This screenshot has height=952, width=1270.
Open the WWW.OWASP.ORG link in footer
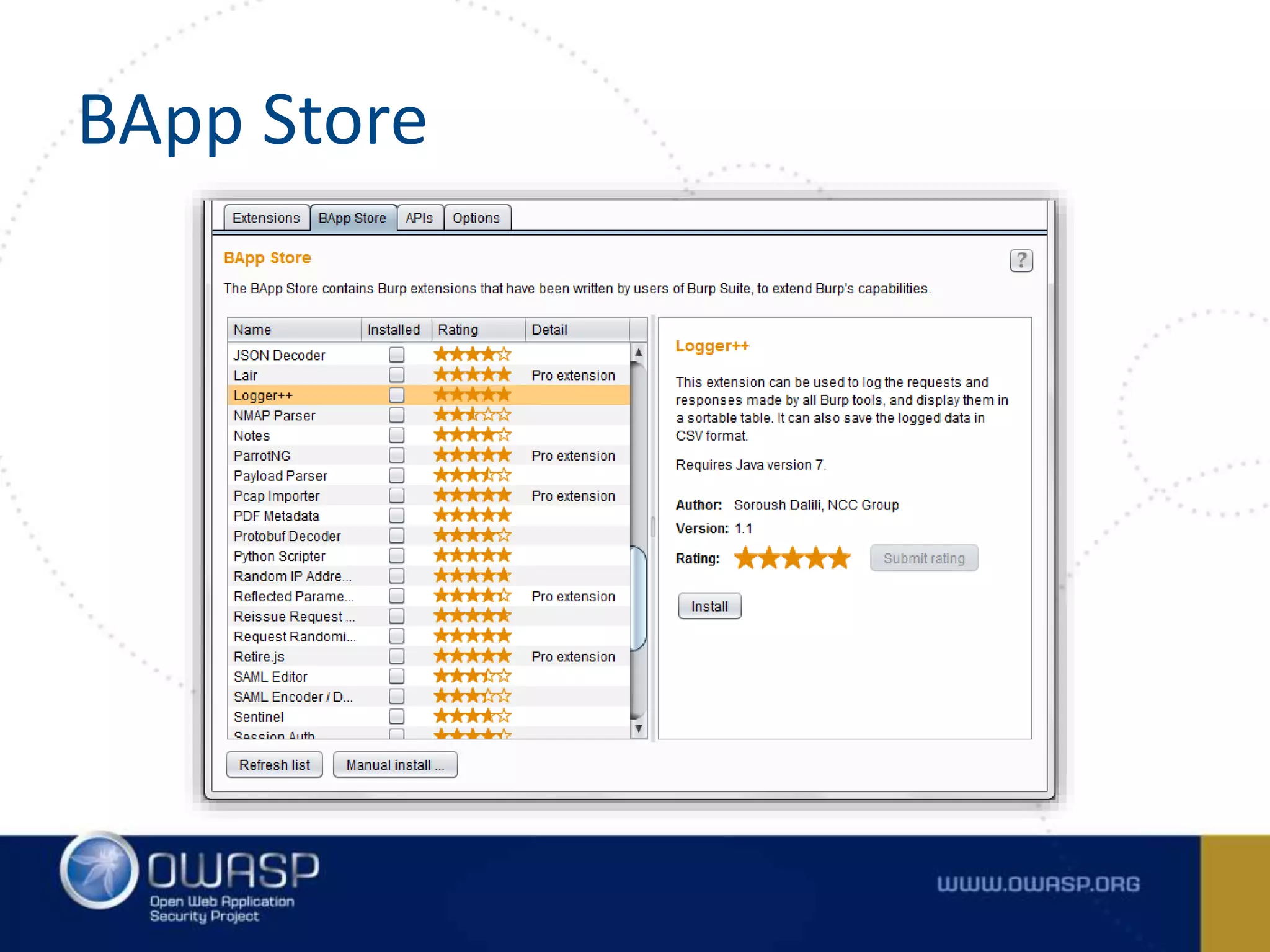tap(1038, 884)
